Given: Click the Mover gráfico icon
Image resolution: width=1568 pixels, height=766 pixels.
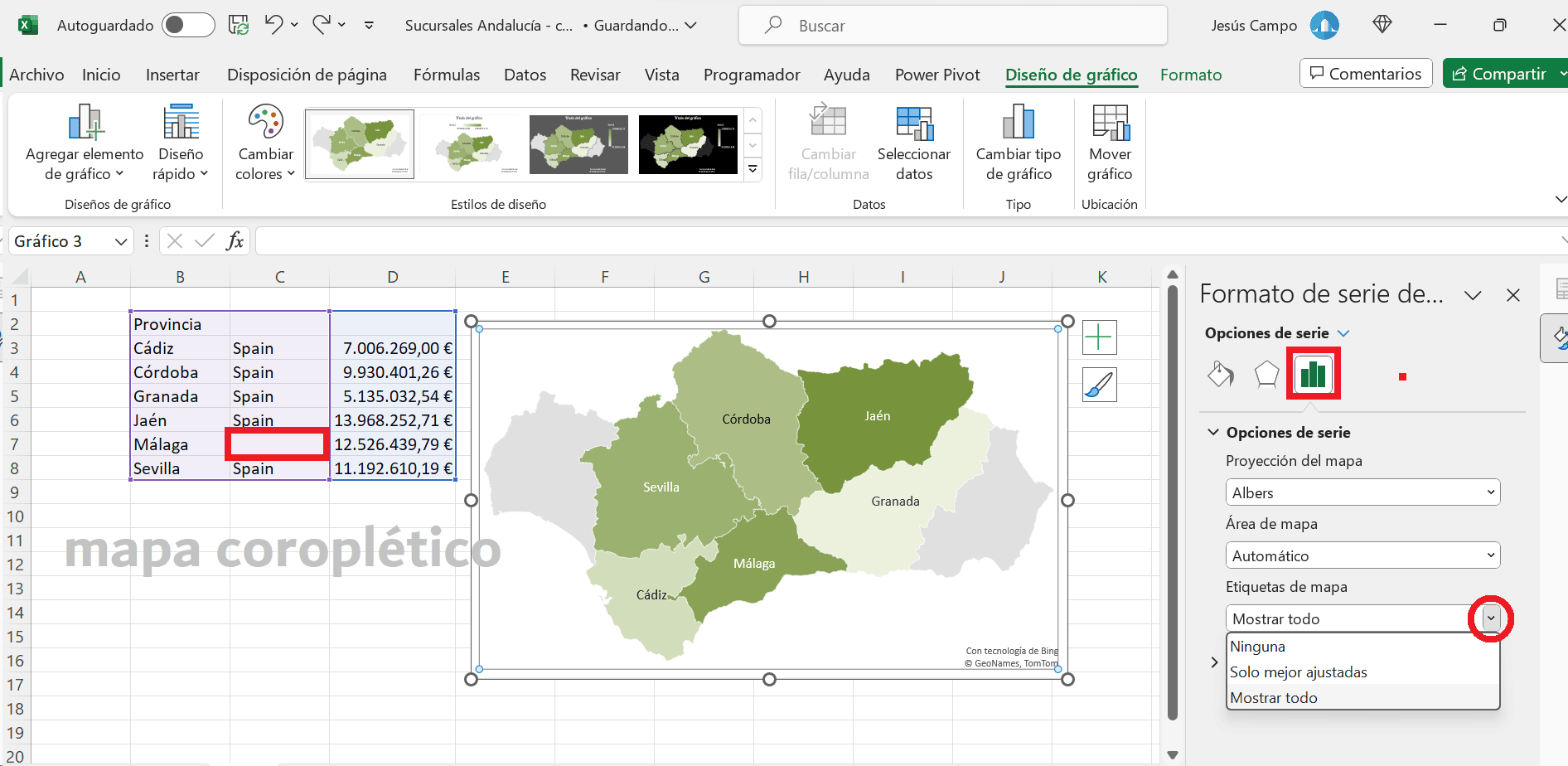Looking at the screenshot, I should pos(1110,123).
